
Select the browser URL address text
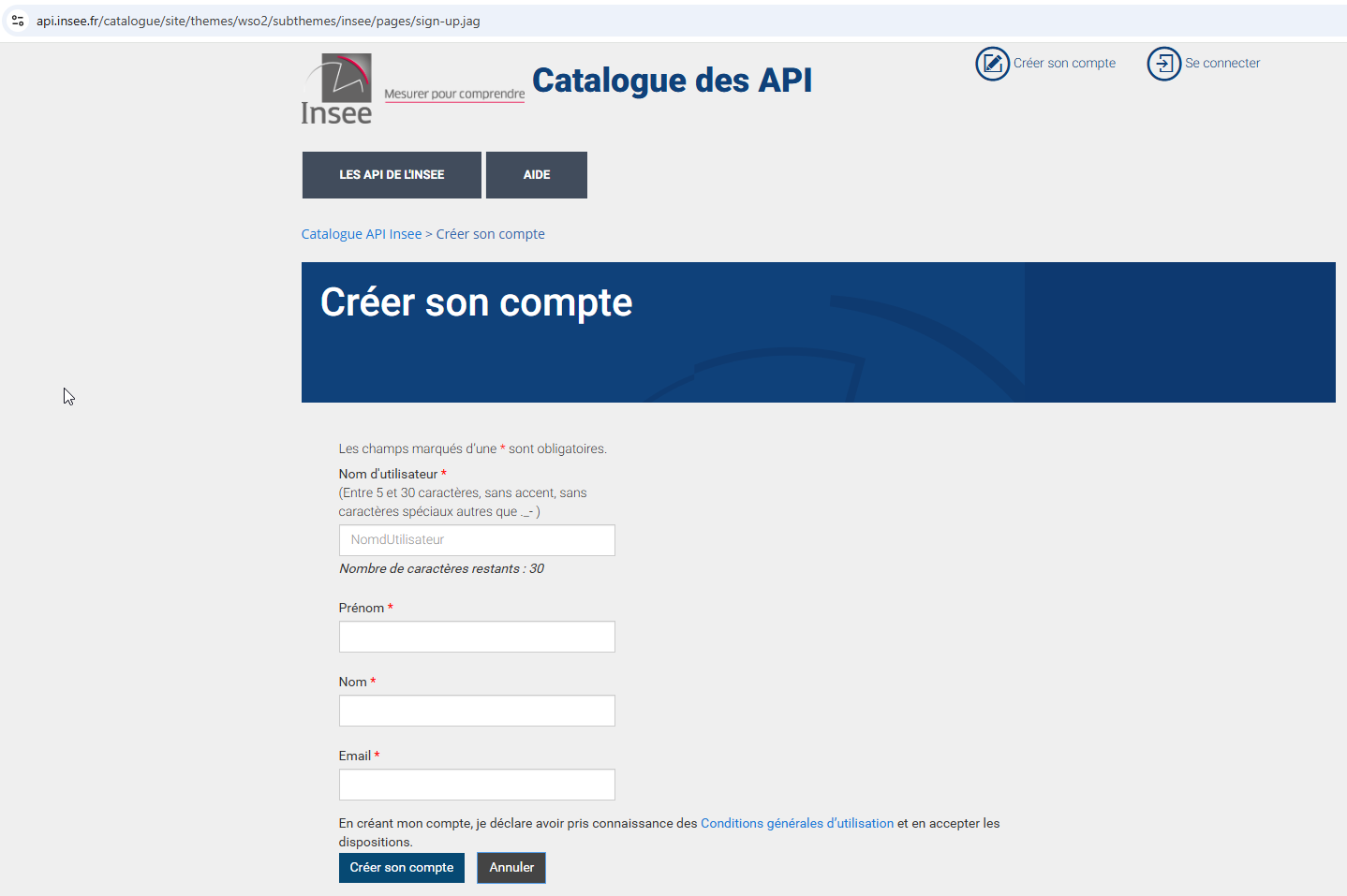258,21
